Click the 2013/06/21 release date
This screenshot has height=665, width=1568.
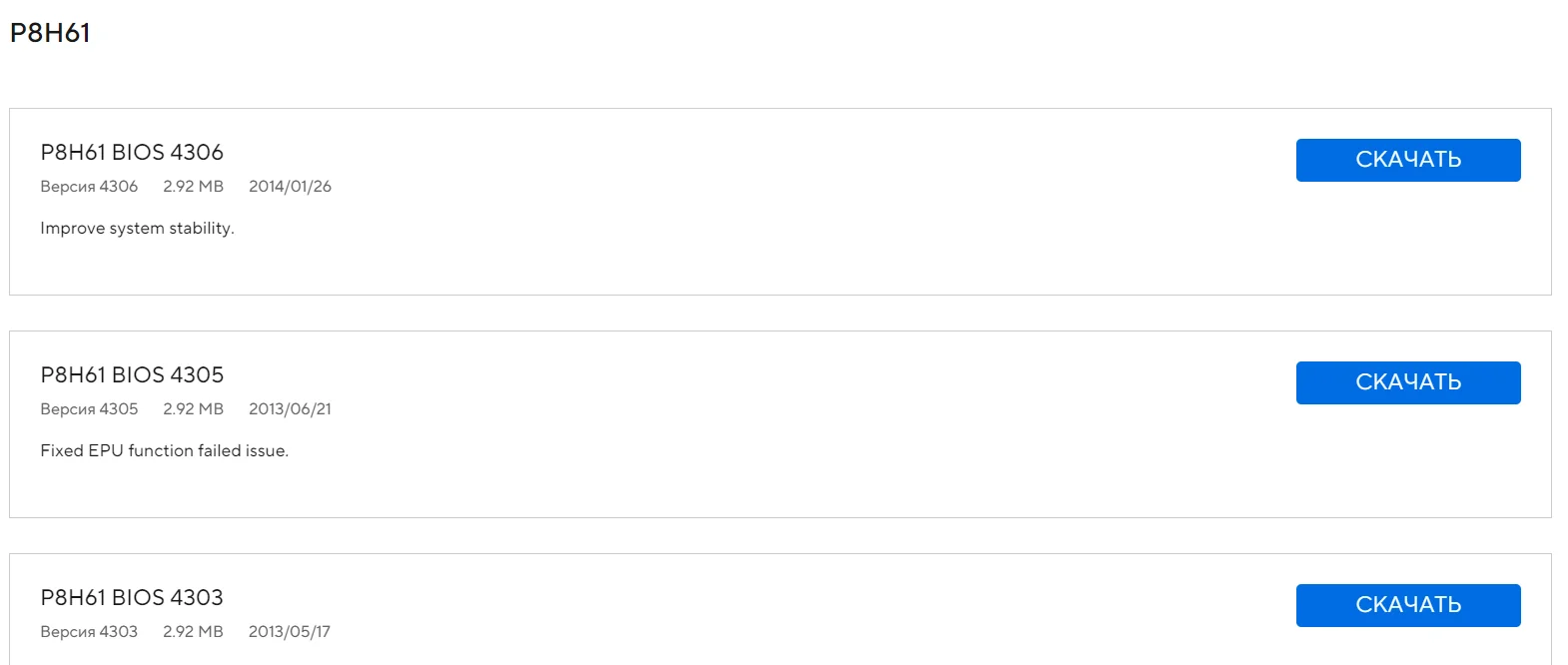290,409
